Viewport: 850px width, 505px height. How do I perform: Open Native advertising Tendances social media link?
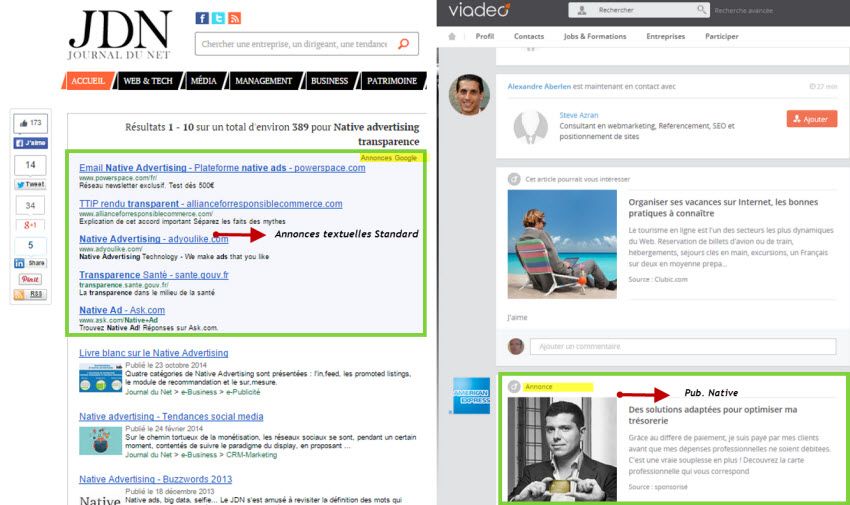171,417
